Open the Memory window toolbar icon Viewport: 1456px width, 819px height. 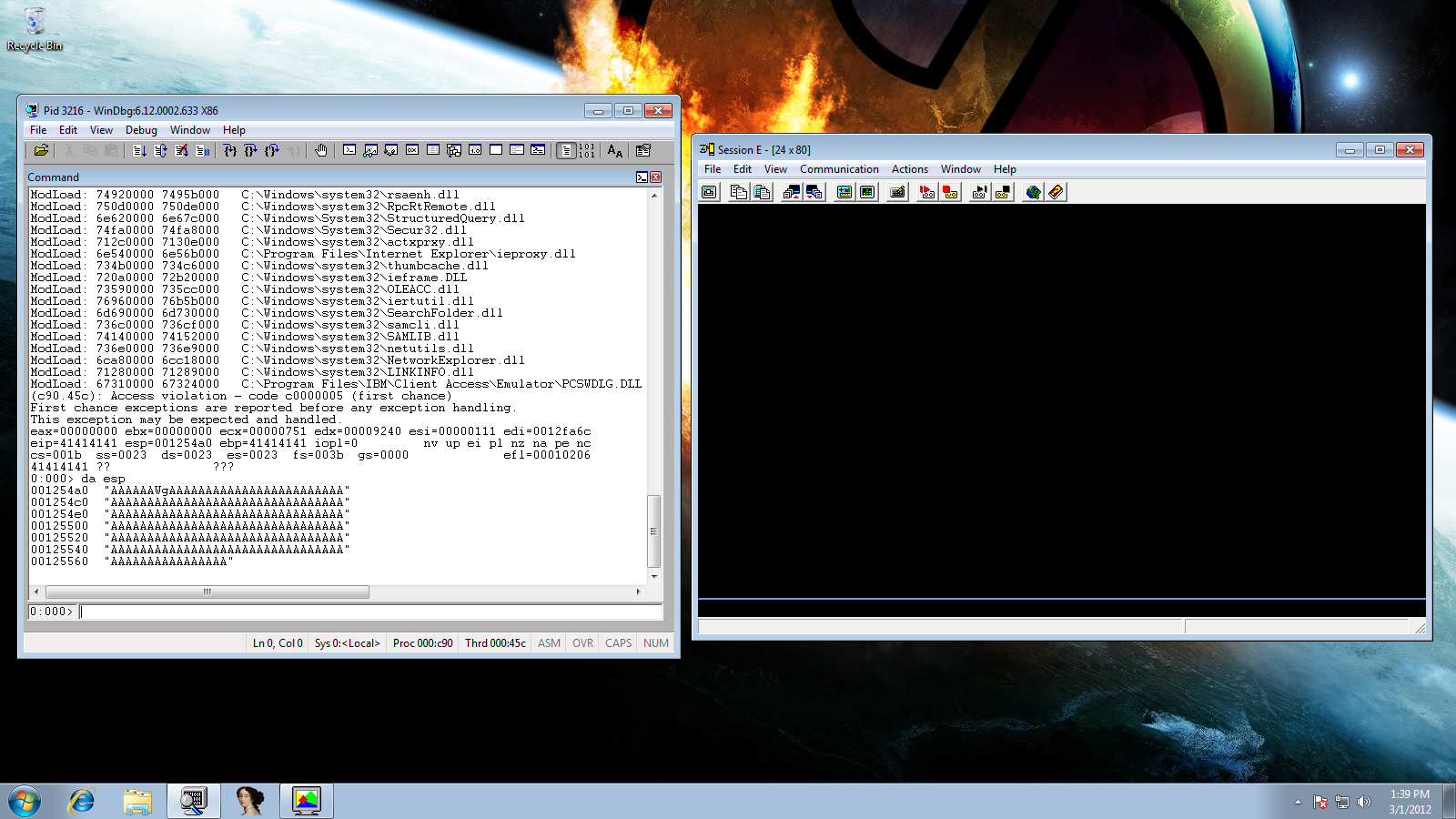pyautogui.click(x=432, y=150)
